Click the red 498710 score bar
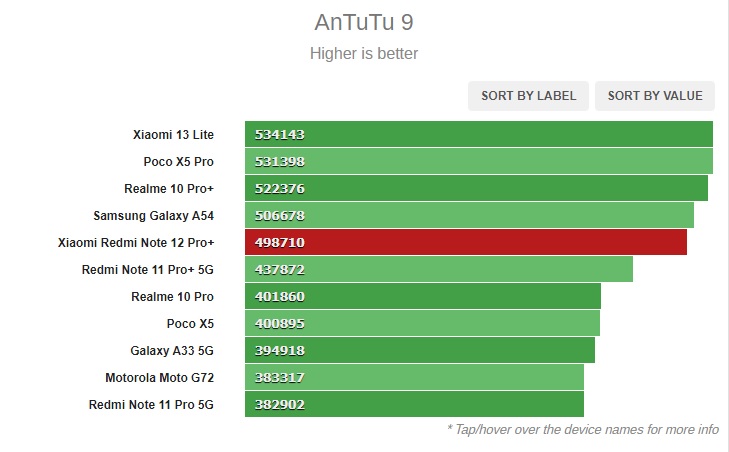Viewport: 729px width, 452px height. (x=466, y=242)
